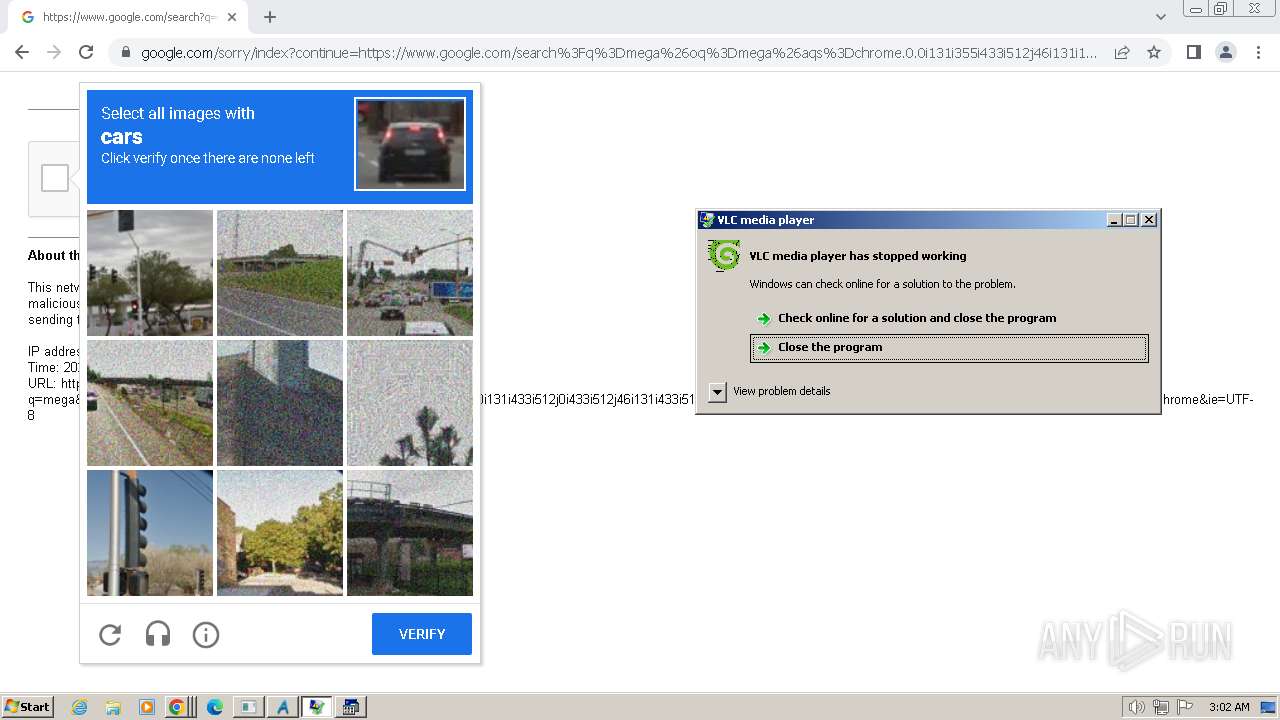Go forward in Chrome
This screenshot has height=720, width=1280.
[x=54, y=52]
